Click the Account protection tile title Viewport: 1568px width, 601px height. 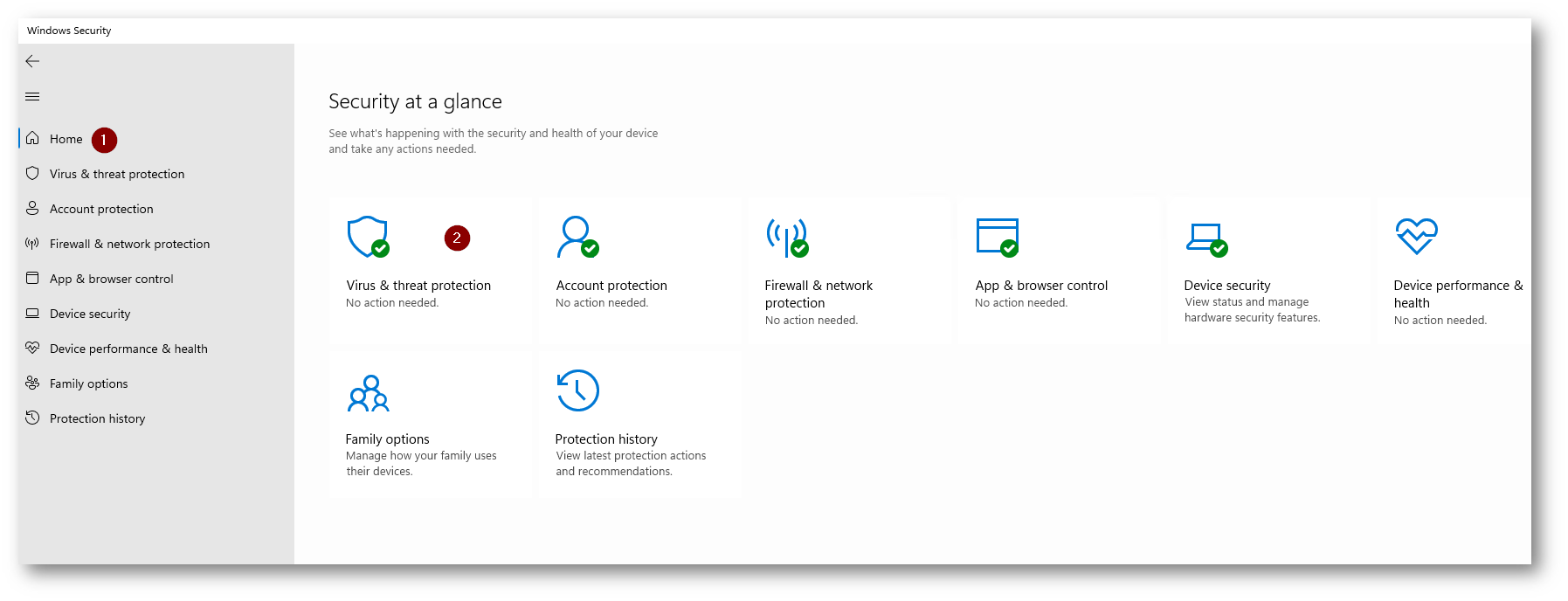[611, 286]
